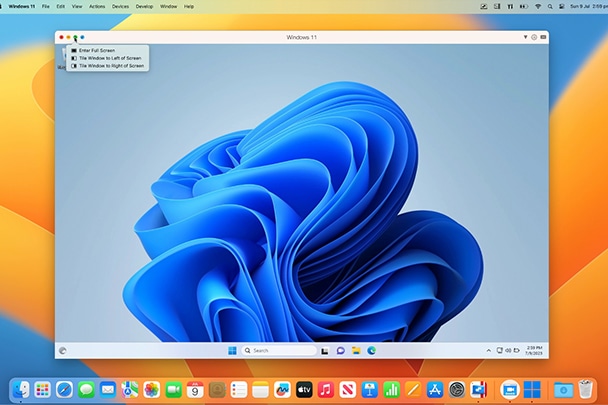608x405 pixels.
Task: Show hidden icons chevron in Windows tray
Action: click(489, 350)
